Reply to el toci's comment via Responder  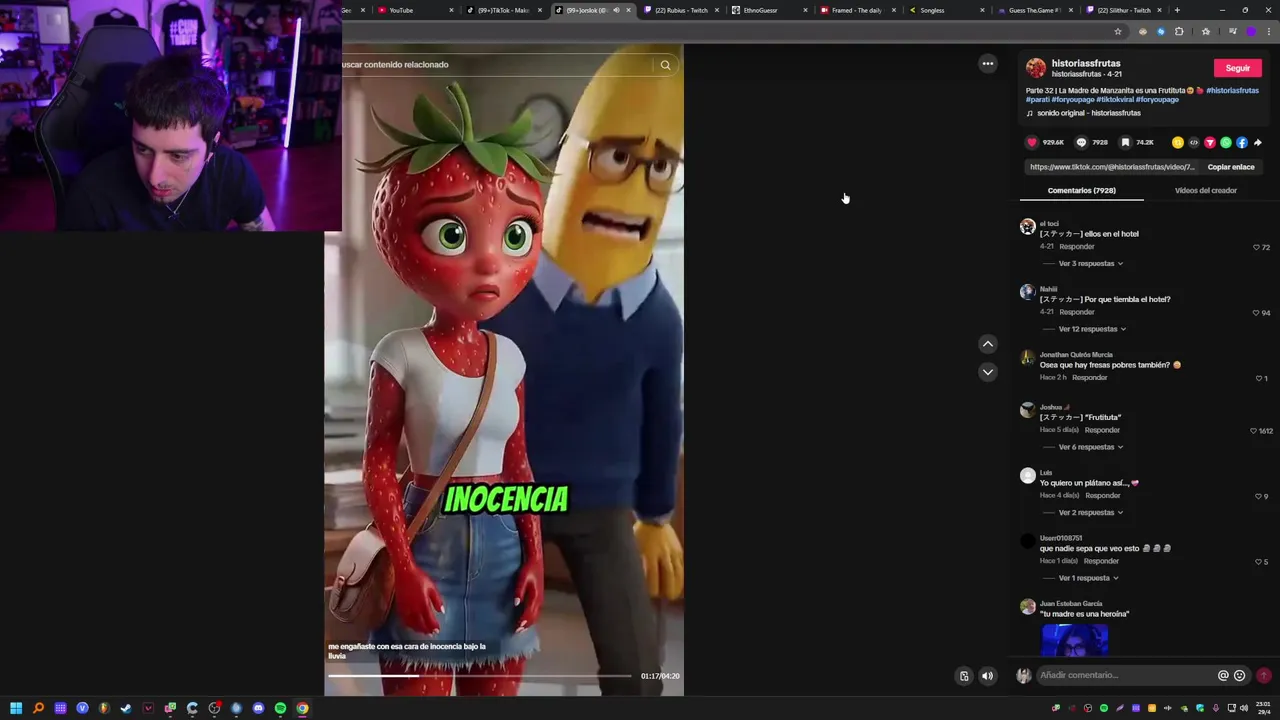[x=1076, y=246]
